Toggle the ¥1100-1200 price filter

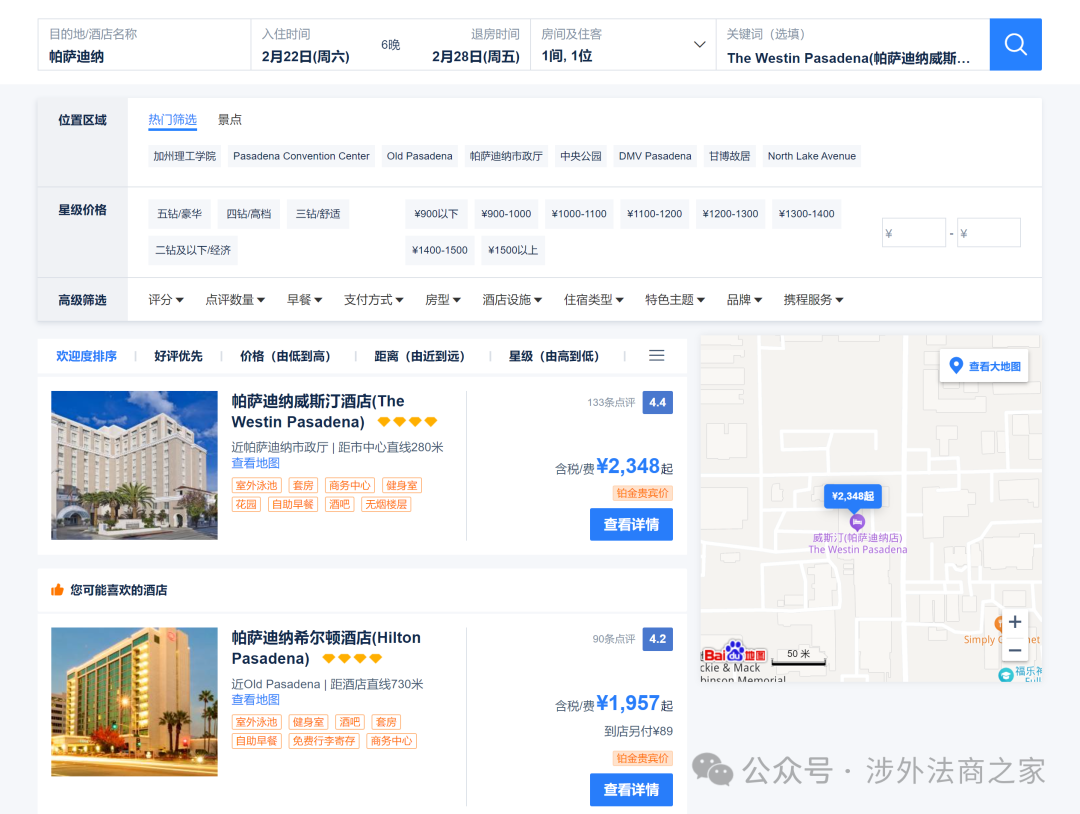pyautogui.click(x=654, y=214)
